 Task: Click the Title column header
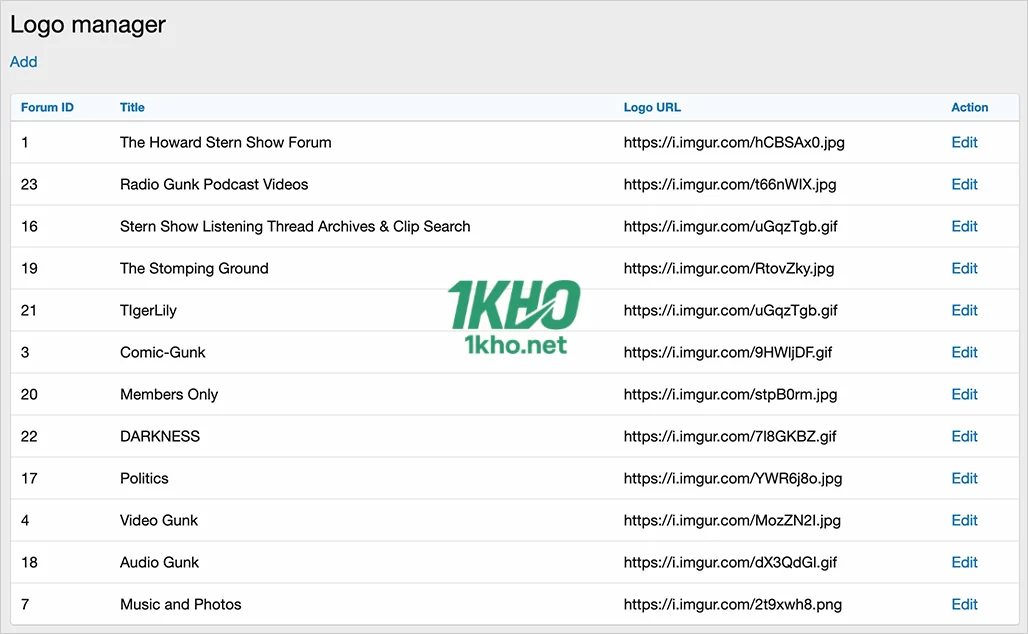tap(132, 107)
